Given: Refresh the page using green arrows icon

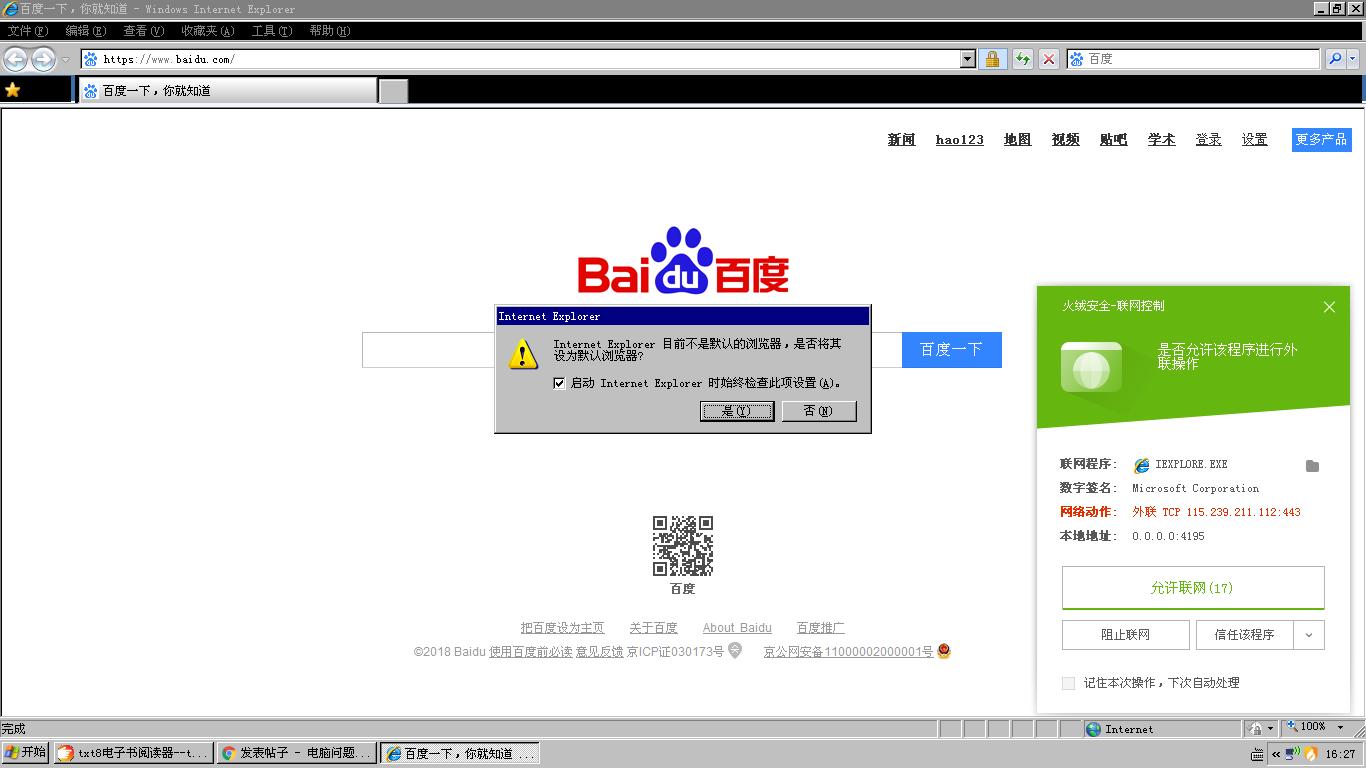Looking at the screenshot, I should click(x=1022, y=59).
